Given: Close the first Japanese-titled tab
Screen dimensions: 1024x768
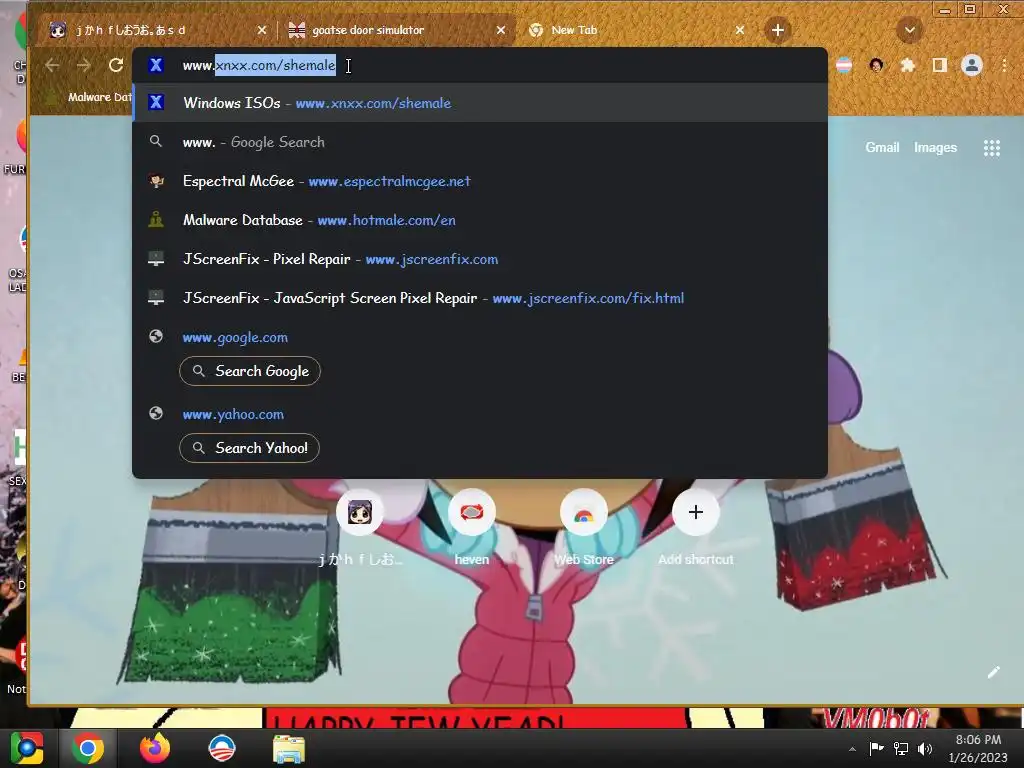Looking at the screenshot, I should [x=262, y=30].
